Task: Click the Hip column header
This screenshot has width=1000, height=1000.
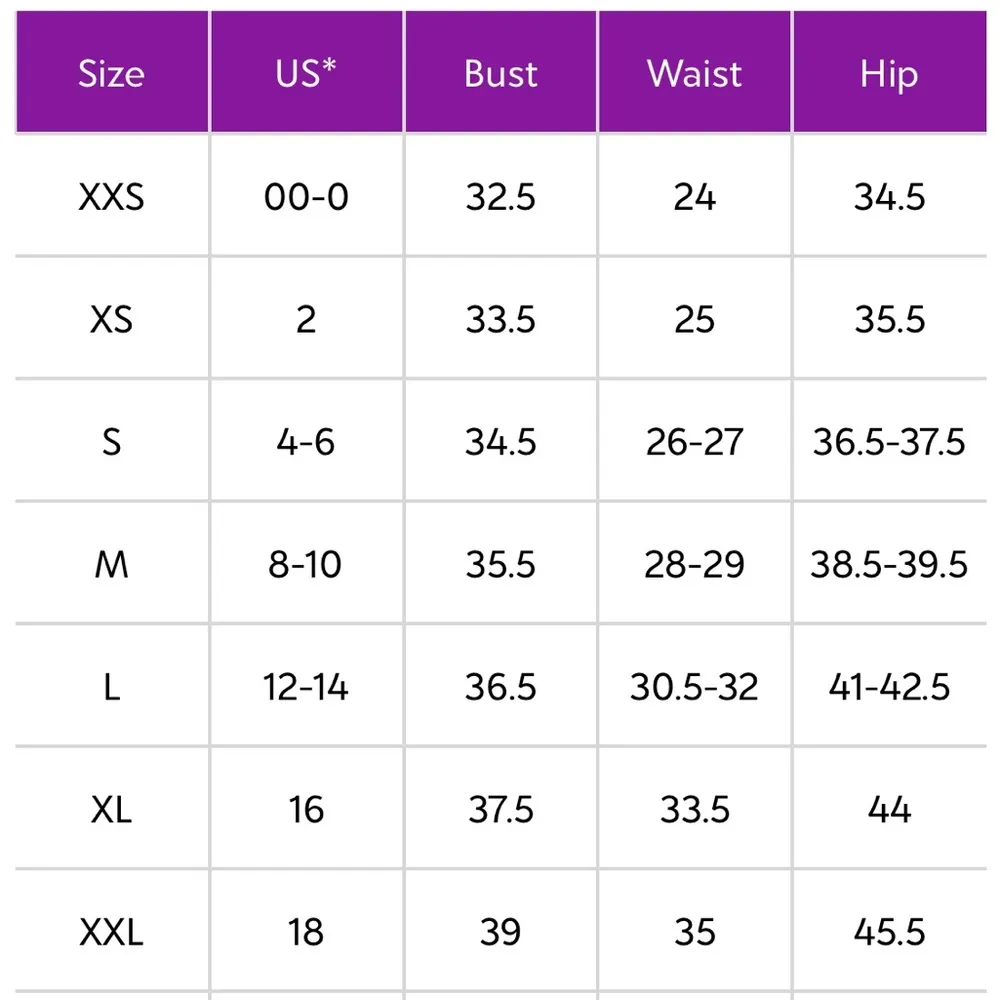Action: coord(889,74)
